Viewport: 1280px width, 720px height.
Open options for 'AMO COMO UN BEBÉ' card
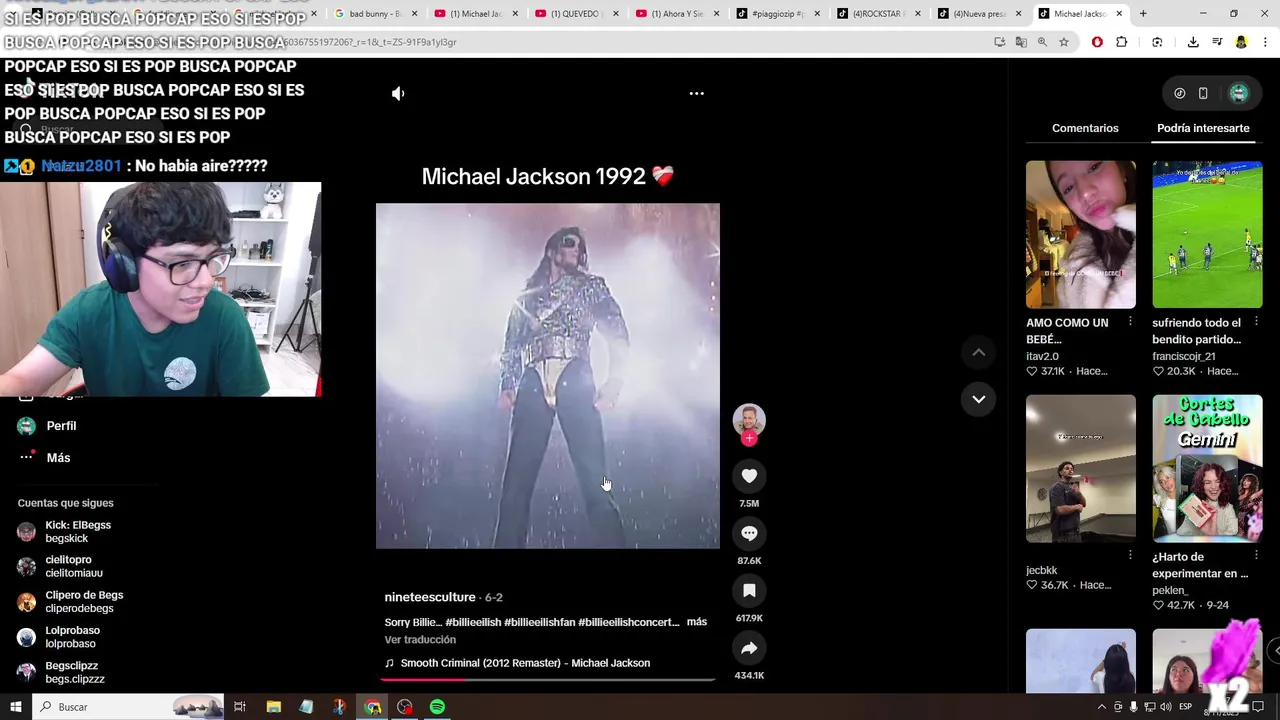tap(1130, 322)
